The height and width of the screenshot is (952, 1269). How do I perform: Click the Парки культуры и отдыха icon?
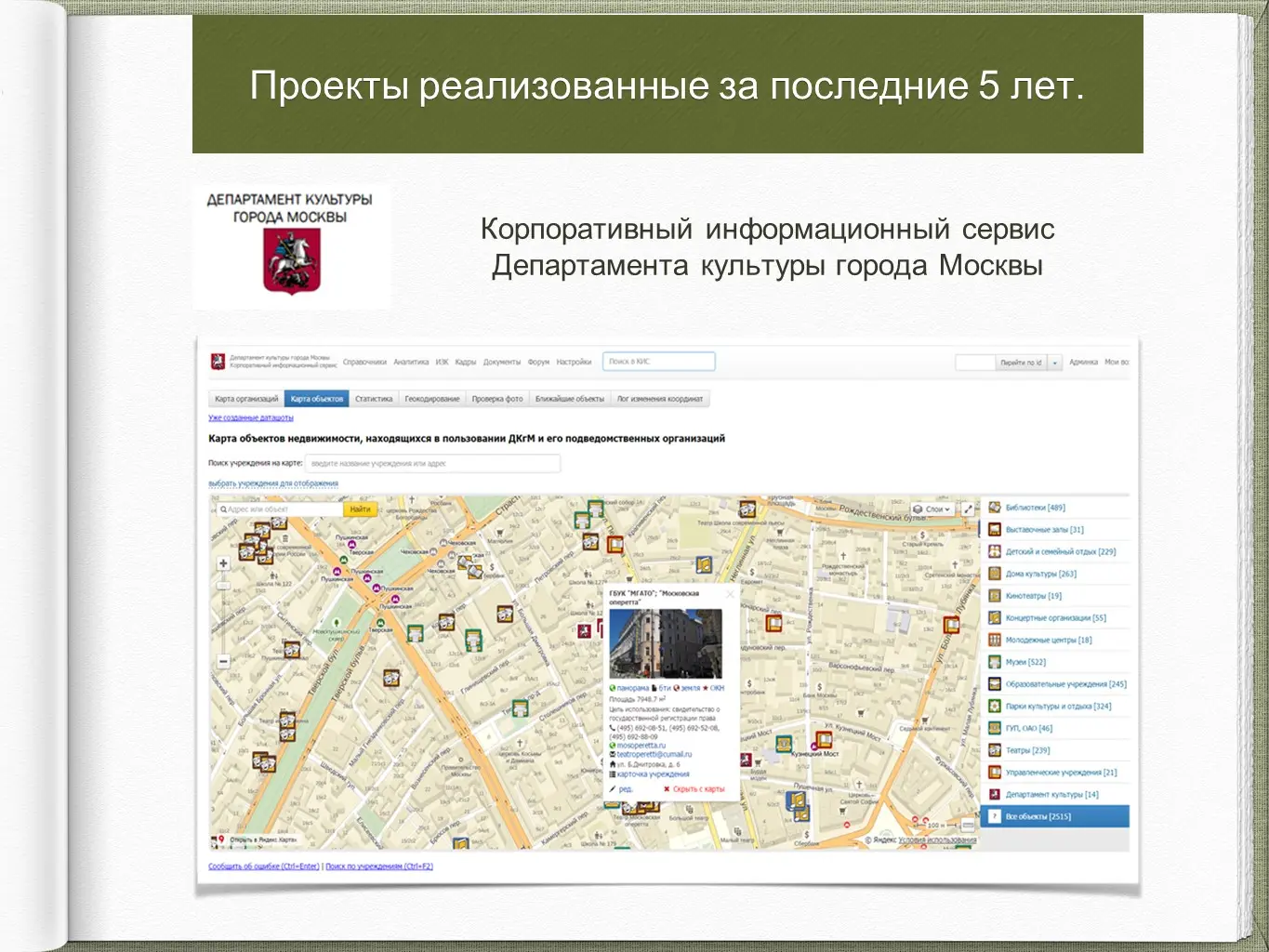click(994, 707)
